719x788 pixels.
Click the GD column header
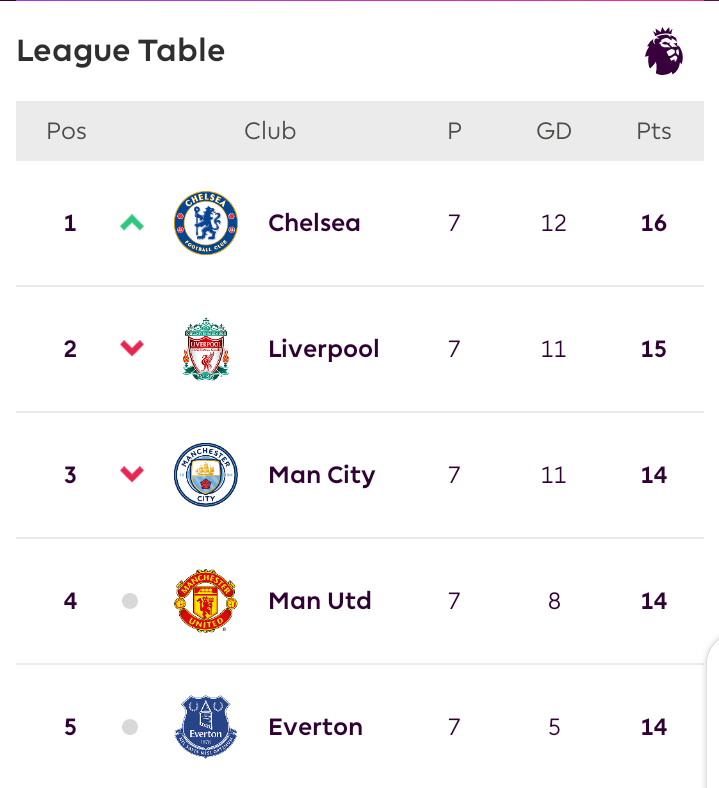tap(554, 131)
